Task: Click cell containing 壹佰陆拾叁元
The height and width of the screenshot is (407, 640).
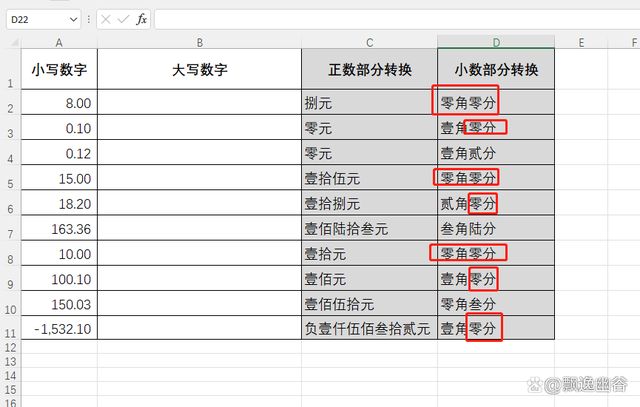Action: [370, 228]
